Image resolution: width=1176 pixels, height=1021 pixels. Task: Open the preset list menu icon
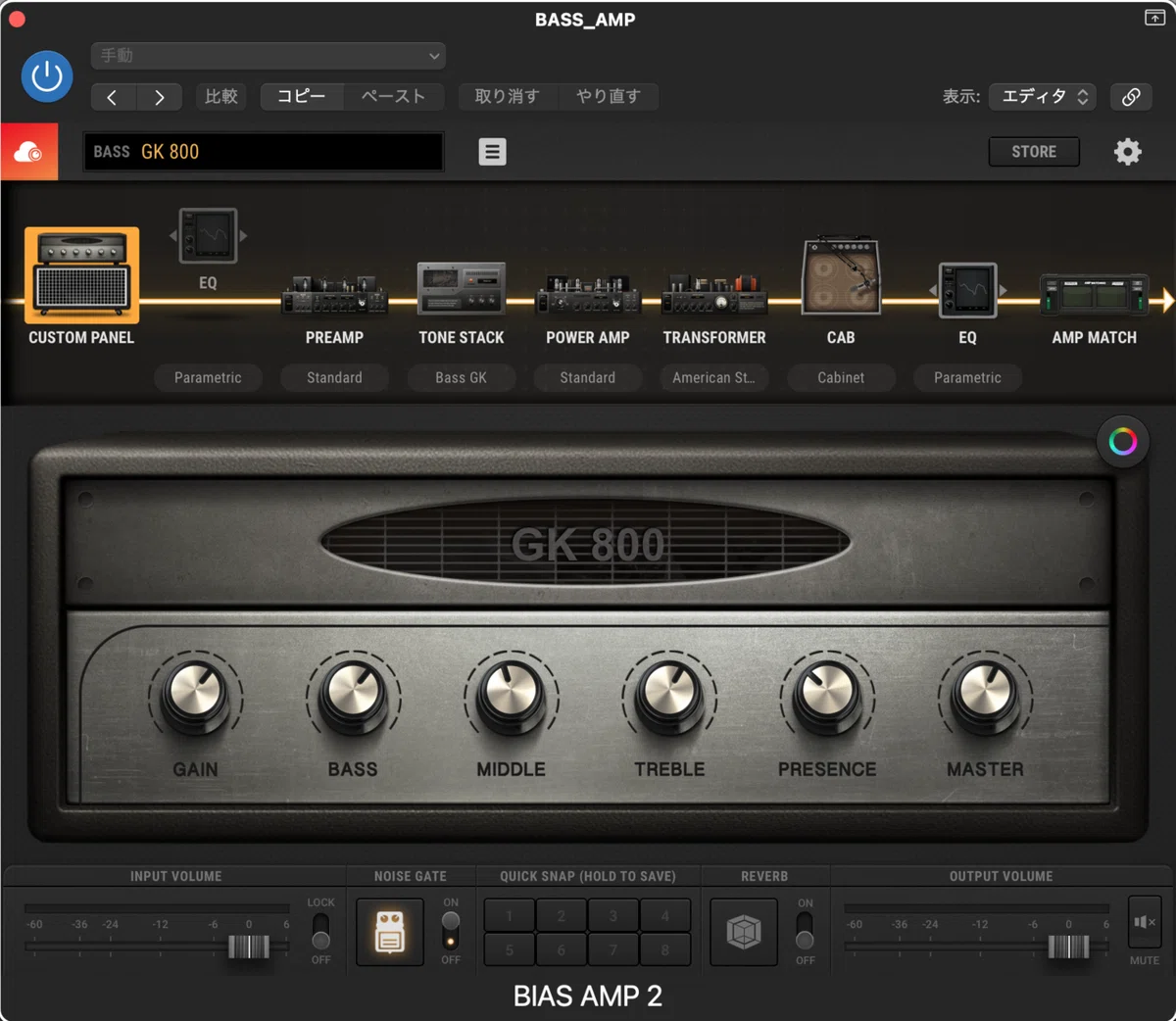pos(492,152)
